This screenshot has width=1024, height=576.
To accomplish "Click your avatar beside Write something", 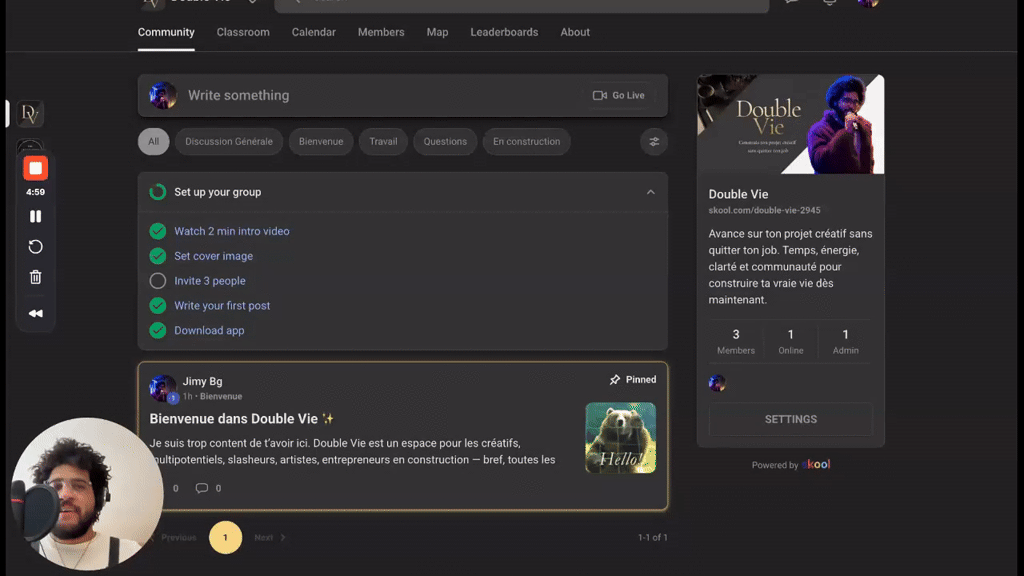I will point(163,95).
